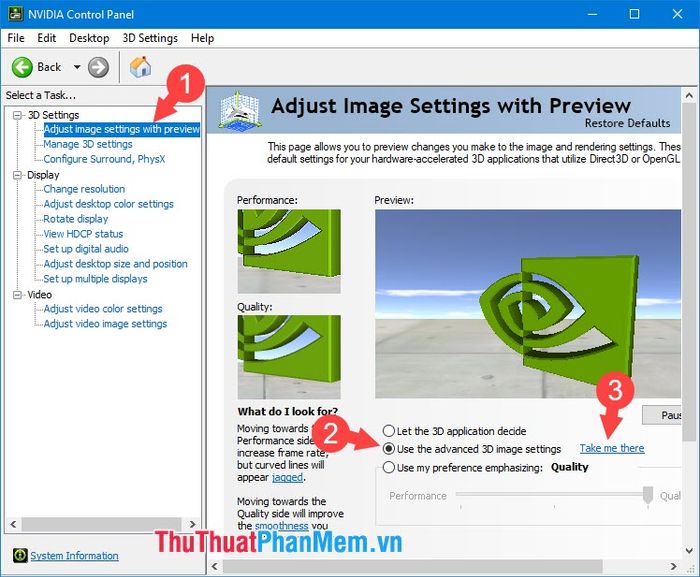Open the Home icon in toolbar
This screenshot has height=577, width=700.
pos(141,67)
